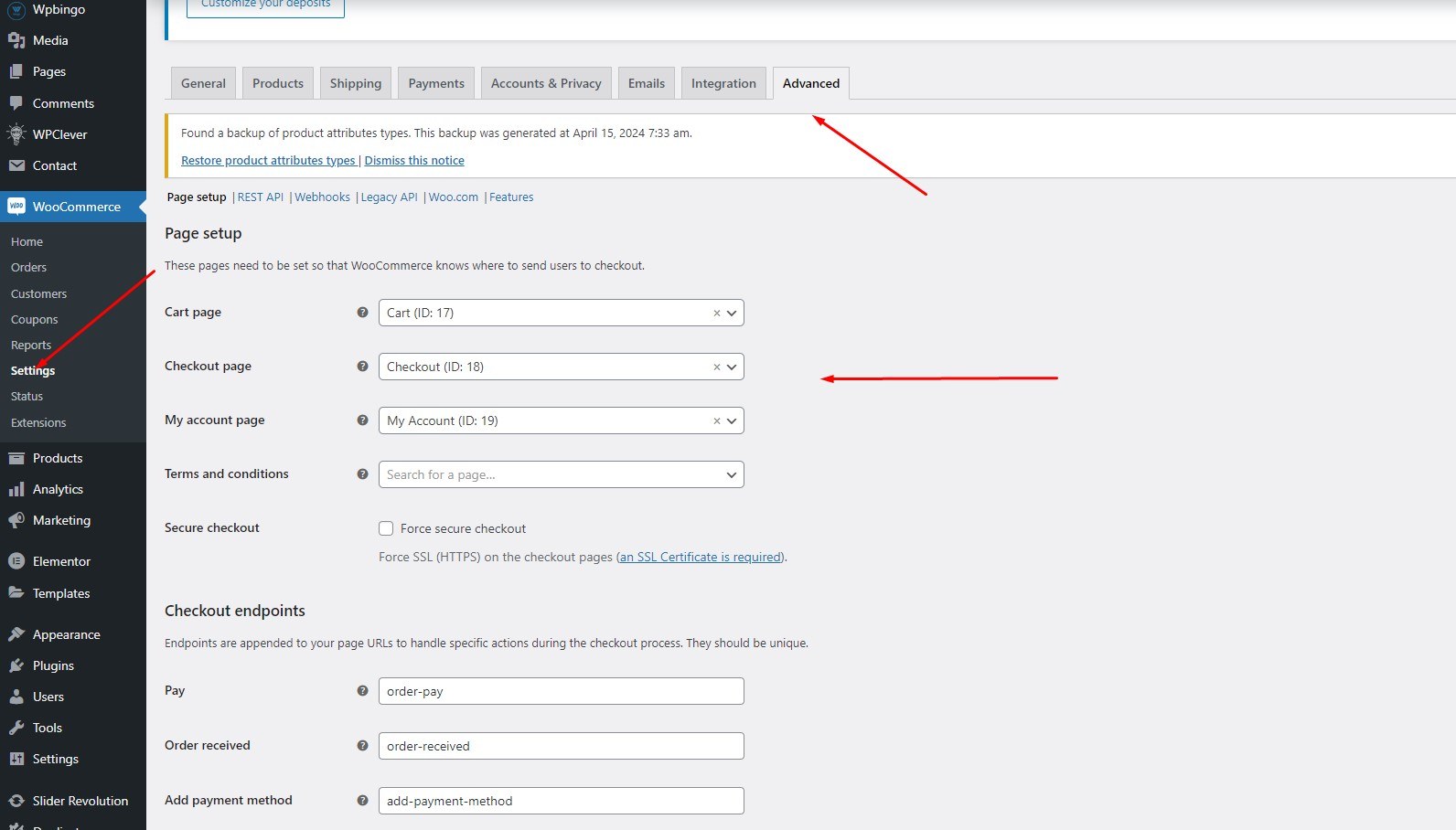Expand the Cart page dropdown
This screenshot has height=830, width=1456.
click(732, 313)
